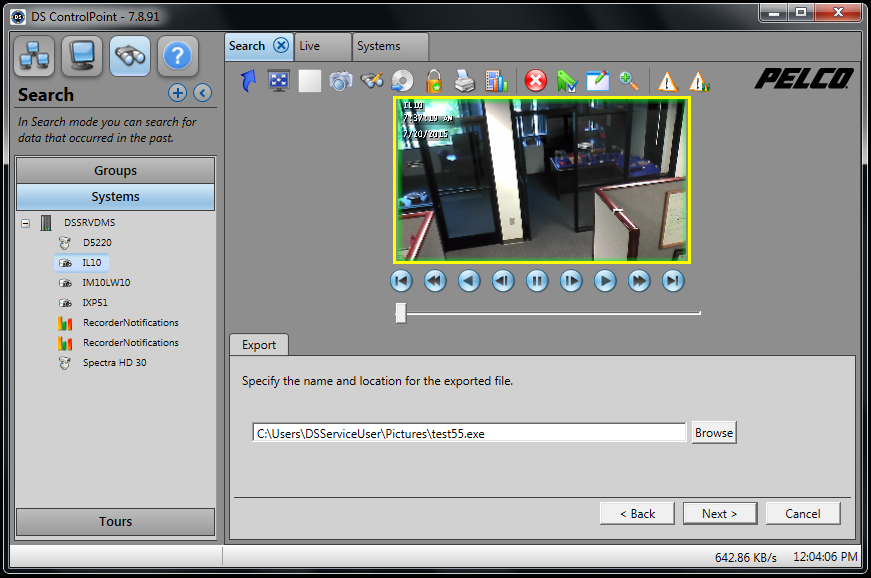871x578 pixels.
Task: Collapse the DSSRVDMS tree node
Action: [x=26, y=223]
